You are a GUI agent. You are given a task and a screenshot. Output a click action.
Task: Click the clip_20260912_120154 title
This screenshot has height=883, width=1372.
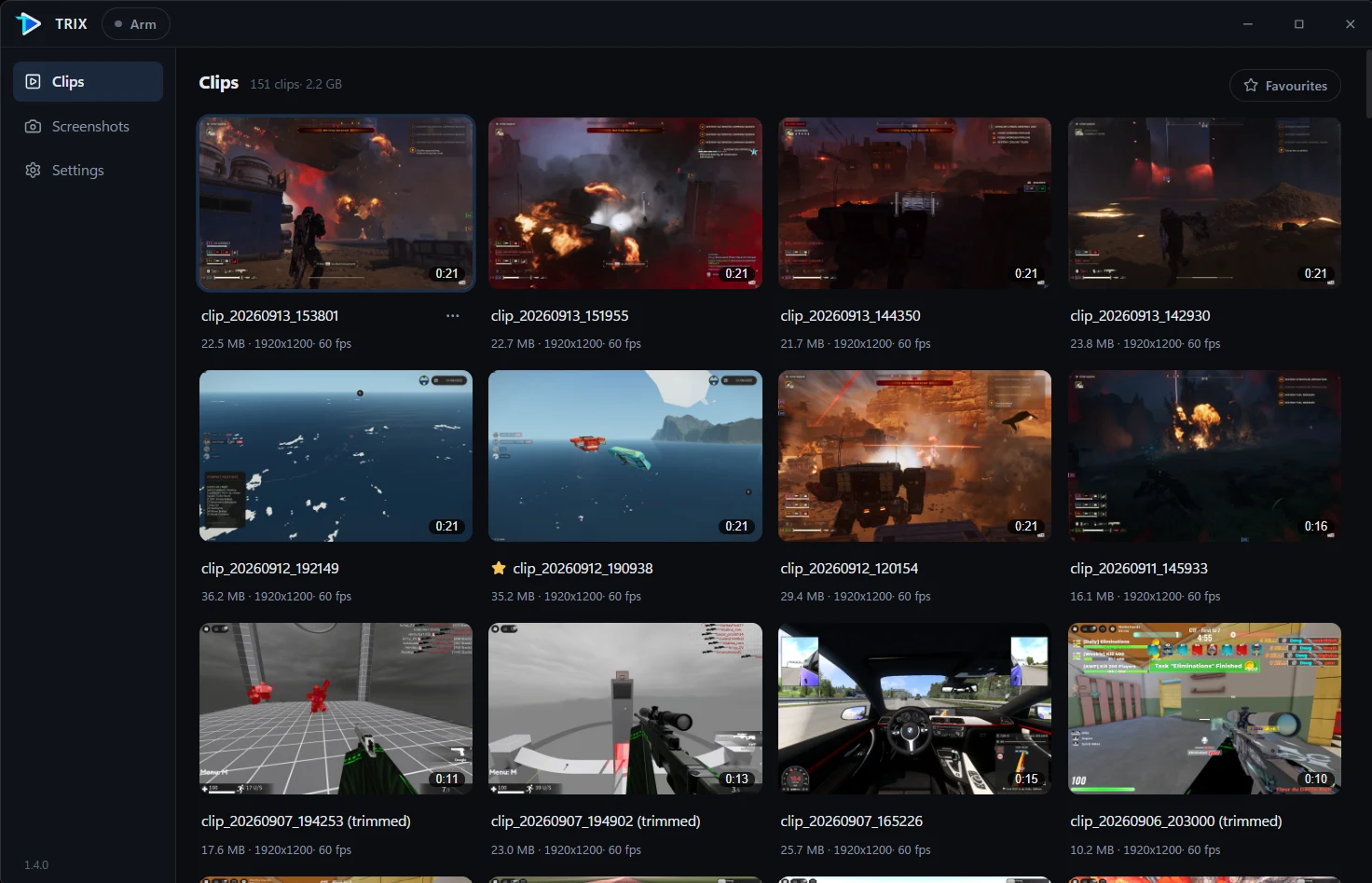tap(849, 569)
